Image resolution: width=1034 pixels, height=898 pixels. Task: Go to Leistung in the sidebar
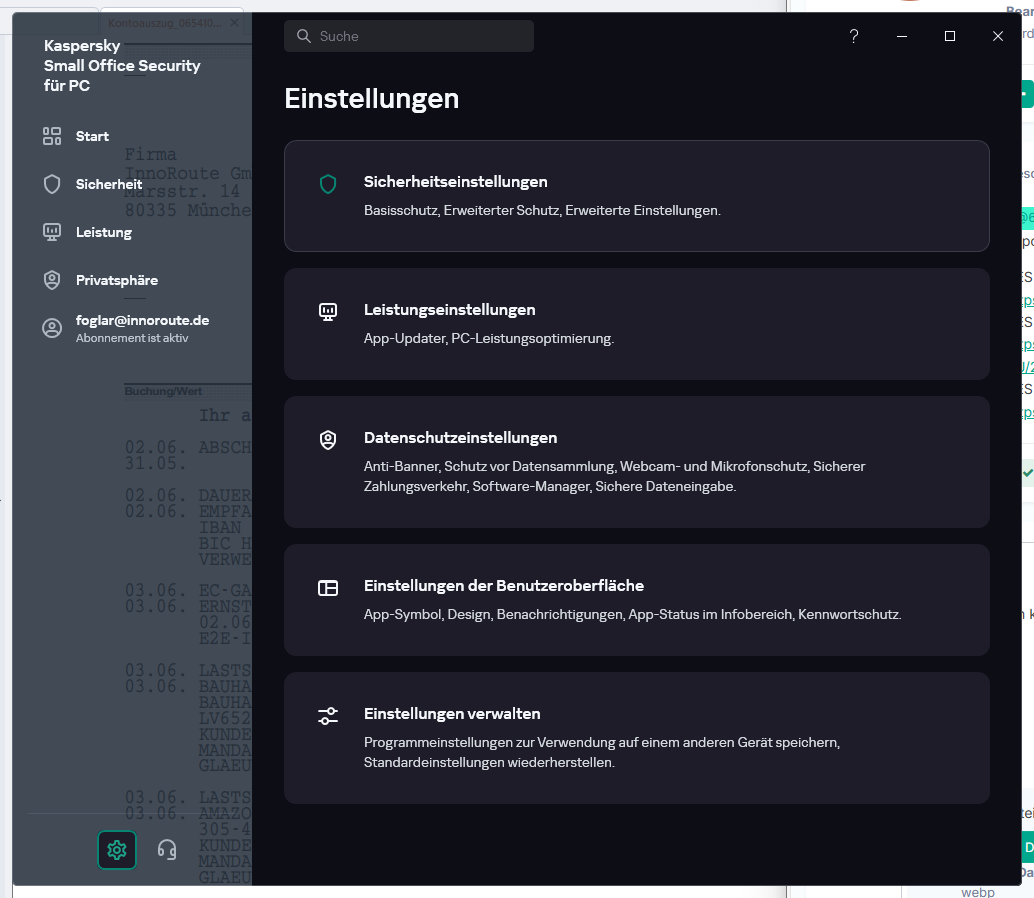click(x=104, y=232)
